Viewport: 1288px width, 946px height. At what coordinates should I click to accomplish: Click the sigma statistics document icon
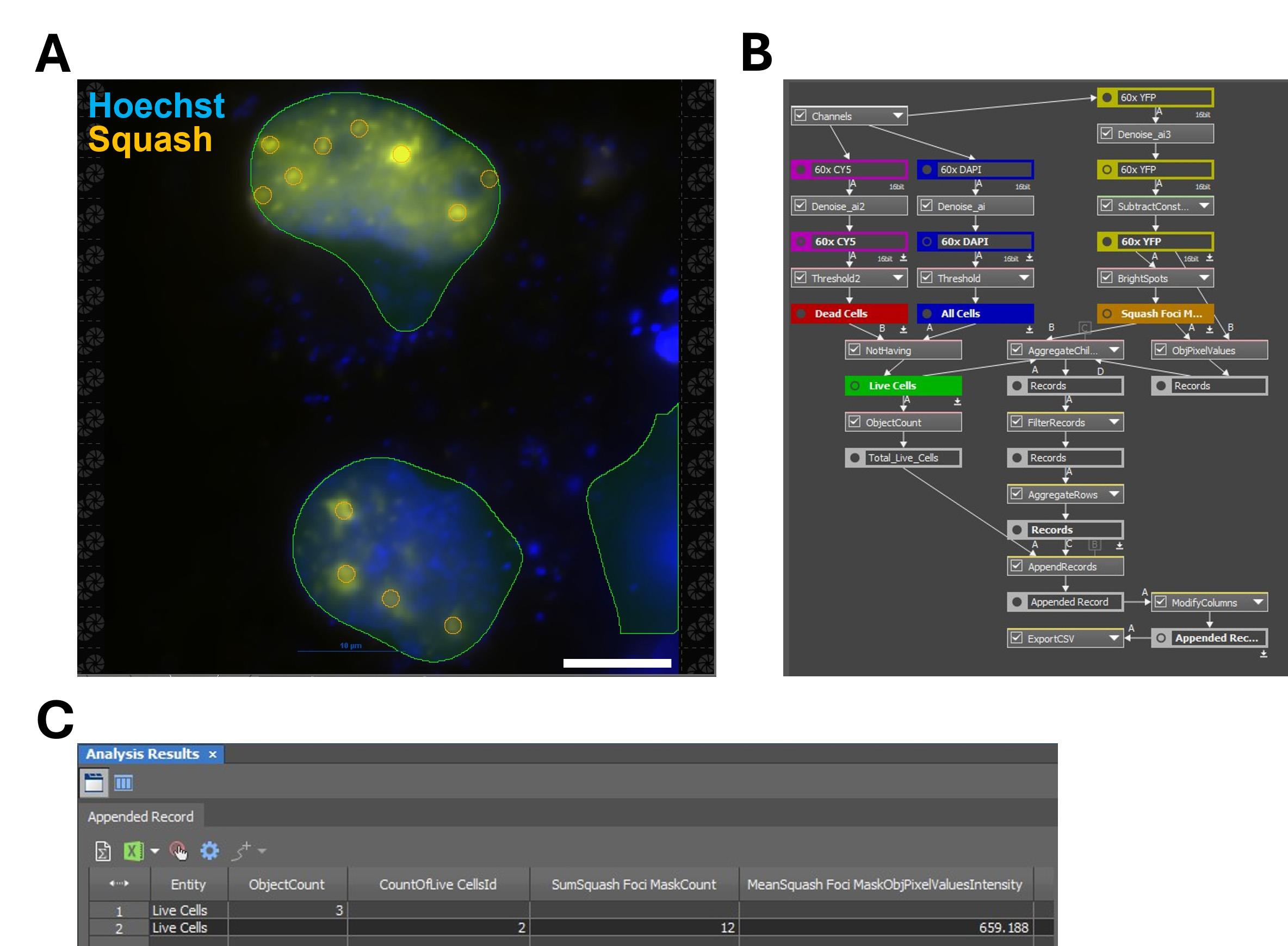coord(103,851)
